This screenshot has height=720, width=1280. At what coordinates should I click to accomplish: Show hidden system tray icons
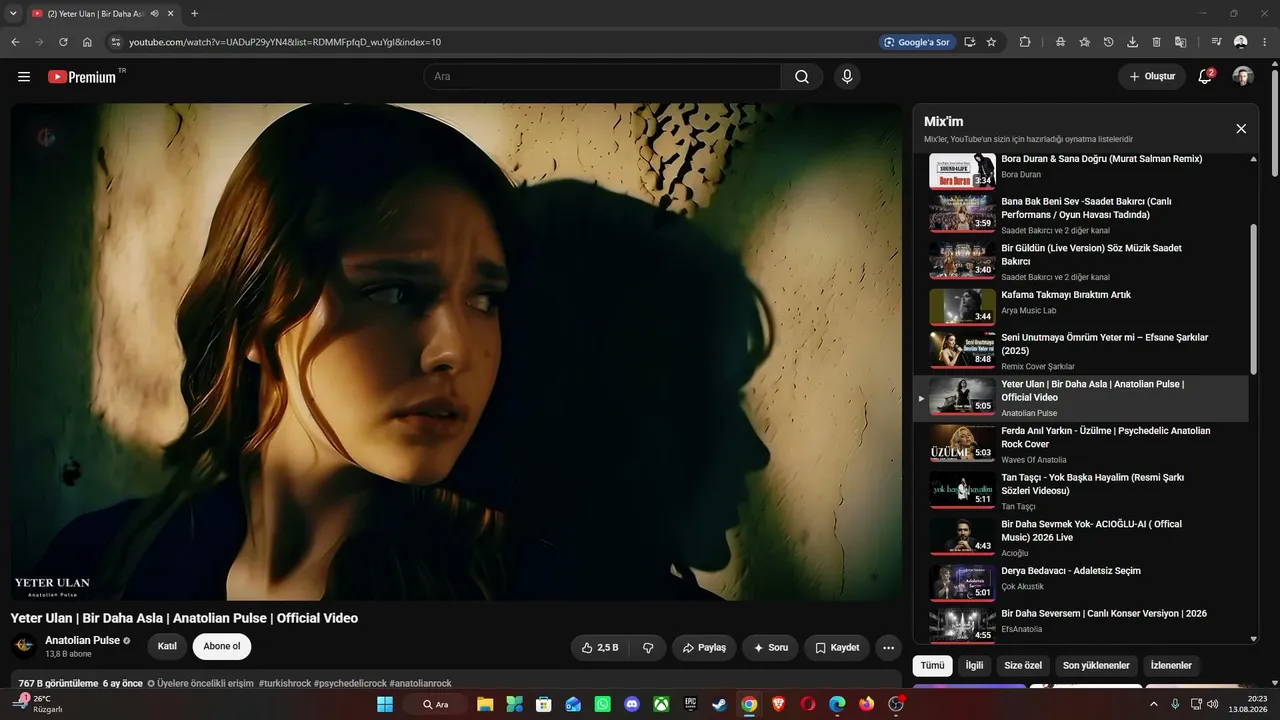(x=1153, y=704)
